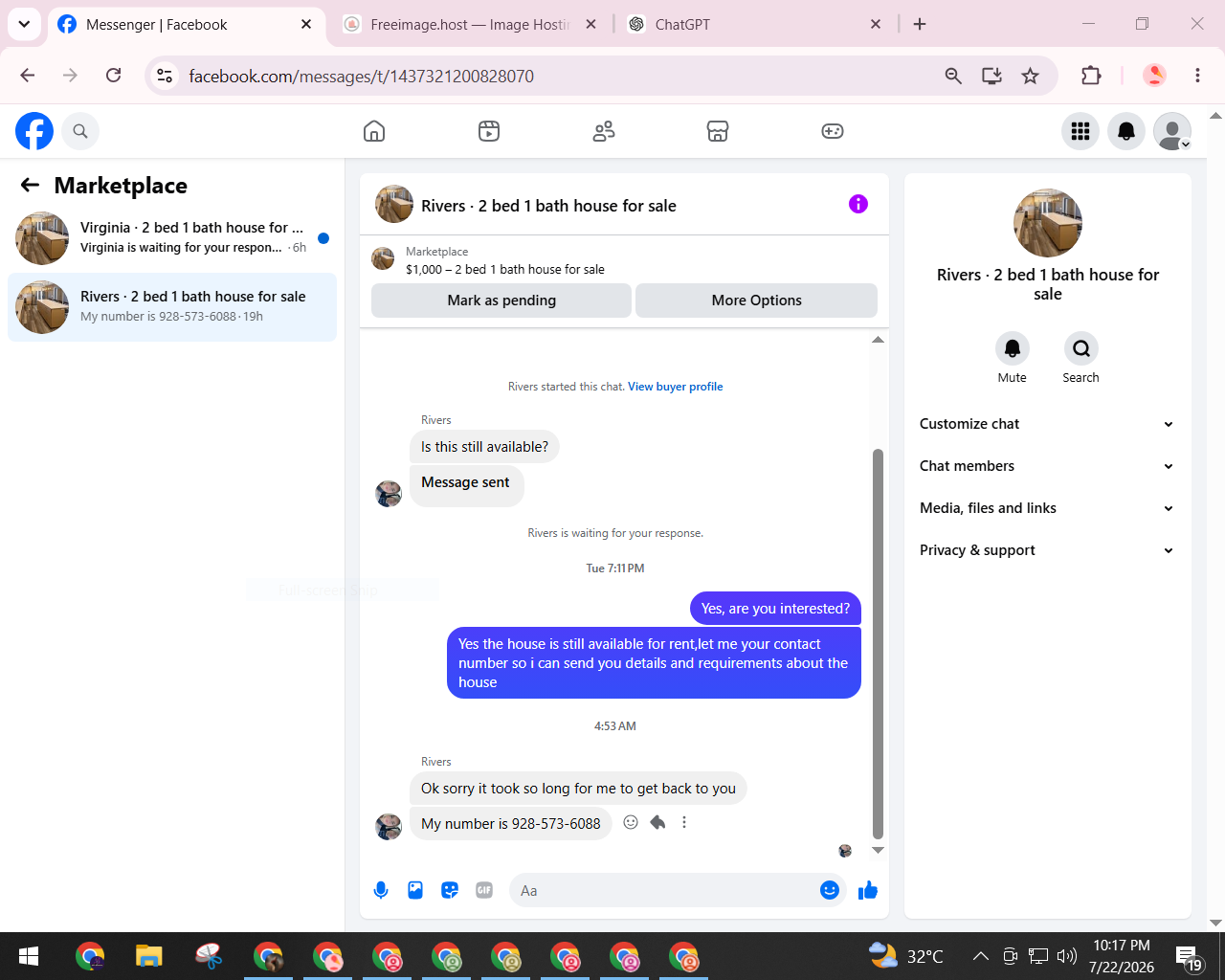Viewport: 1225px width, 980px height.
Task: Click the Mark as pending button
Action: (501, 301)
